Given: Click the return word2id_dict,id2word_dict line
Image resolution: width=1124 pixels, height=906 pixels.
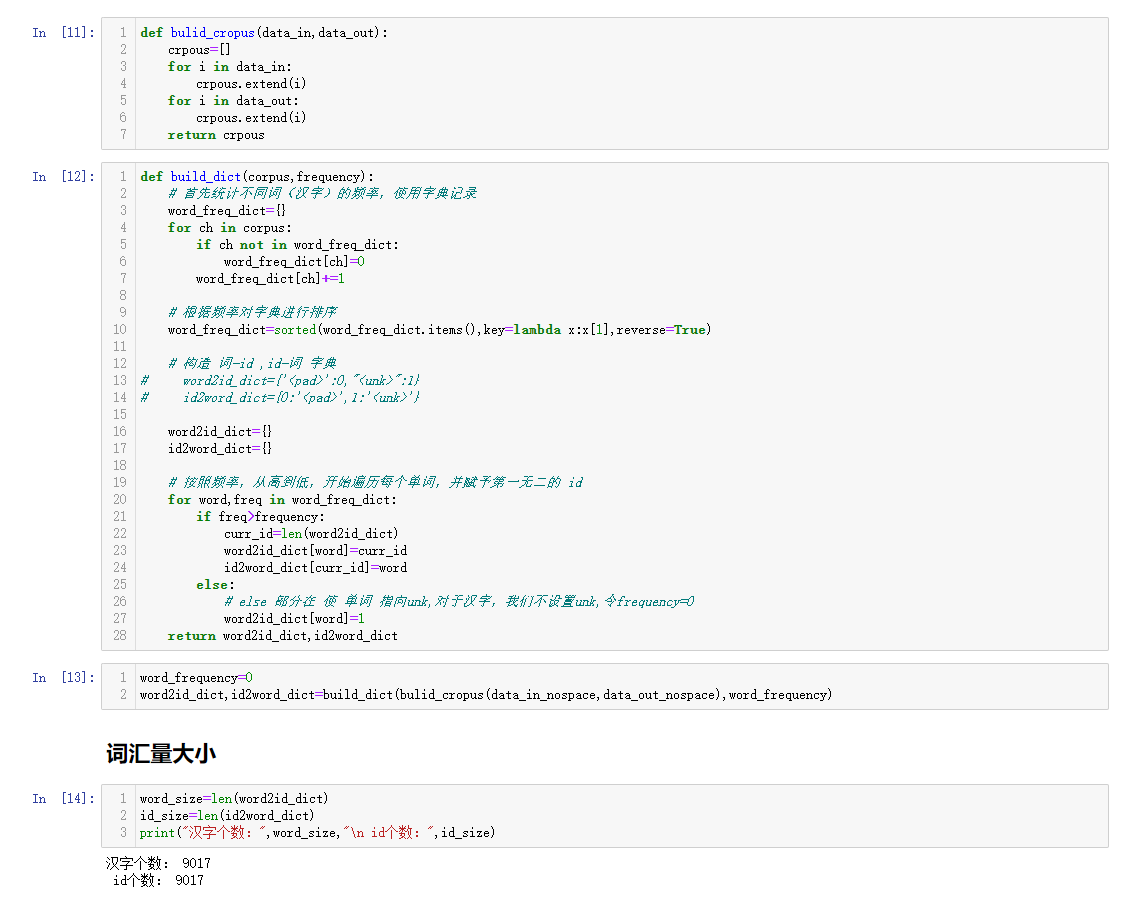Looking at the screenshot, I should [283, 636].
